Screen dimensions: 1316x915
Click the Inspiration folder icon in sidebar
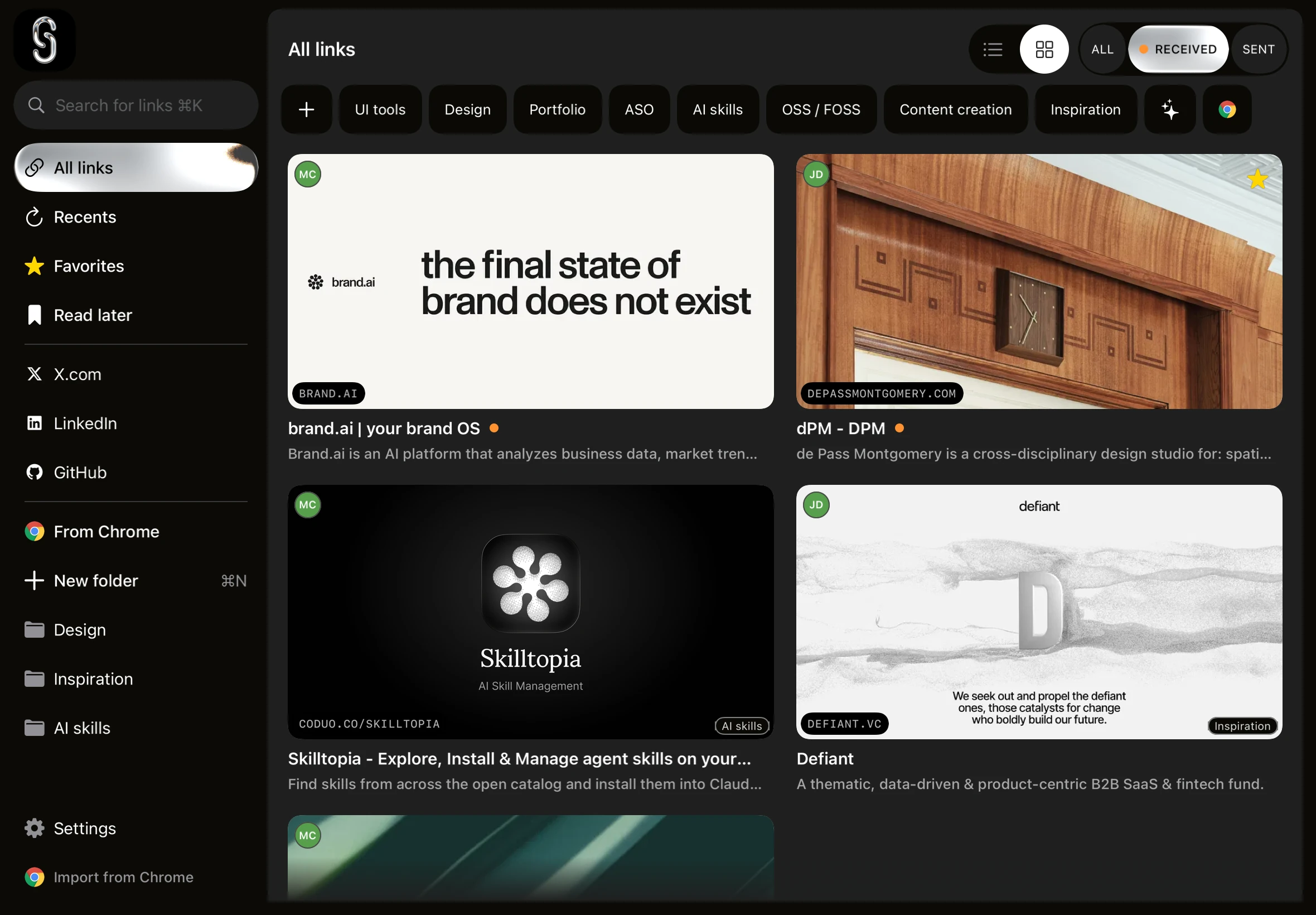(x=35, y=678)
